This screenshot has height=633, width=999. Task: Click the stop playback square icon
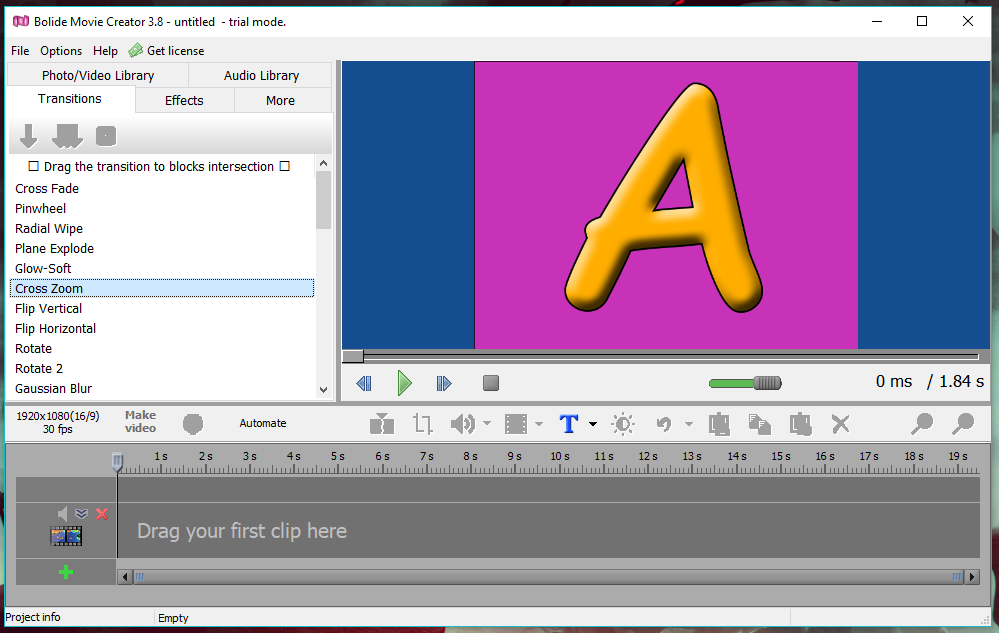pos(491,383)
